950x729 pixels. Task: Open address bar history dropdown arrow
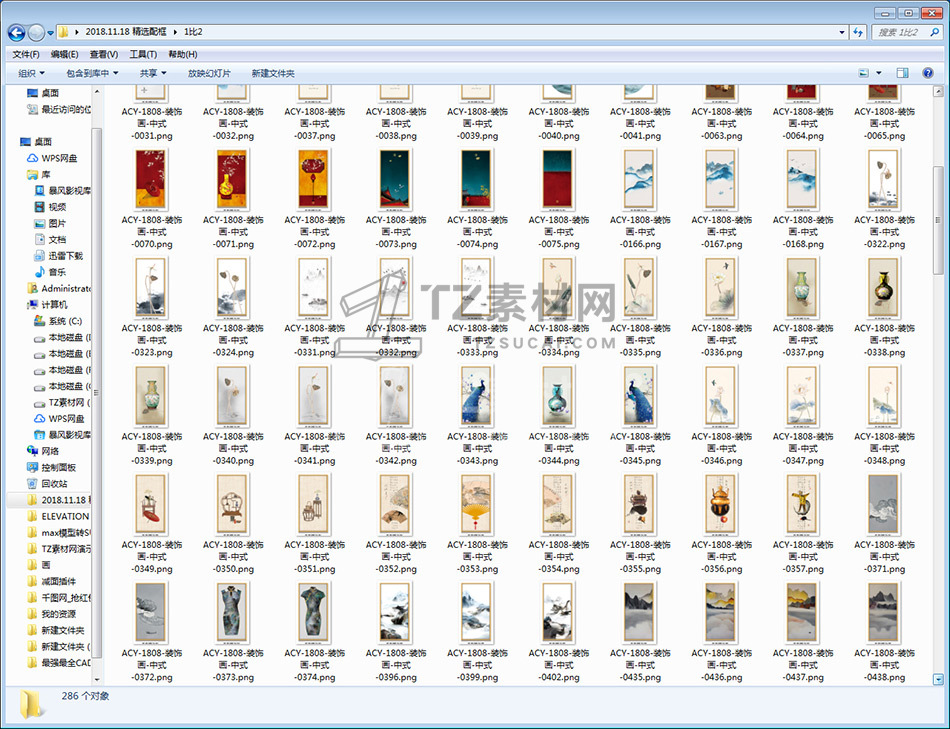coord(842,32)
